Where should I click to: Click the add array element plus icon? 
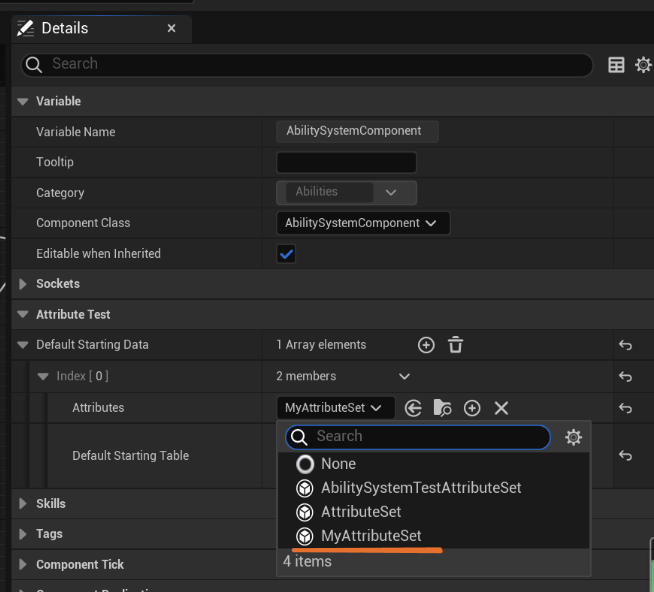pos(426,345)
